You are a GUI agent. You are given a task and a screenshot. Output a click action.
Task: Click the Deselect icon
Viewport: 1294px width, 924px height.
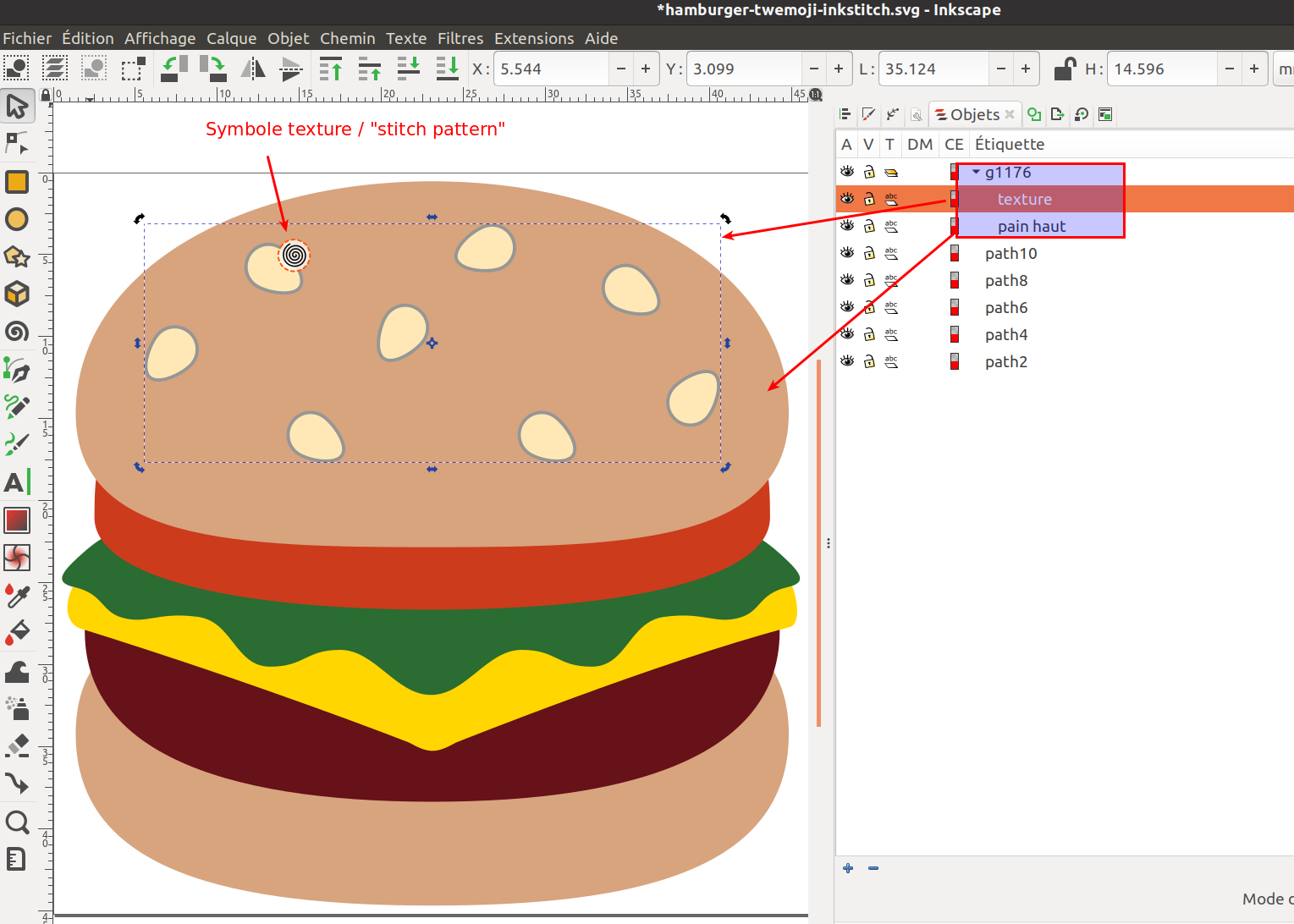pos(94,69)
